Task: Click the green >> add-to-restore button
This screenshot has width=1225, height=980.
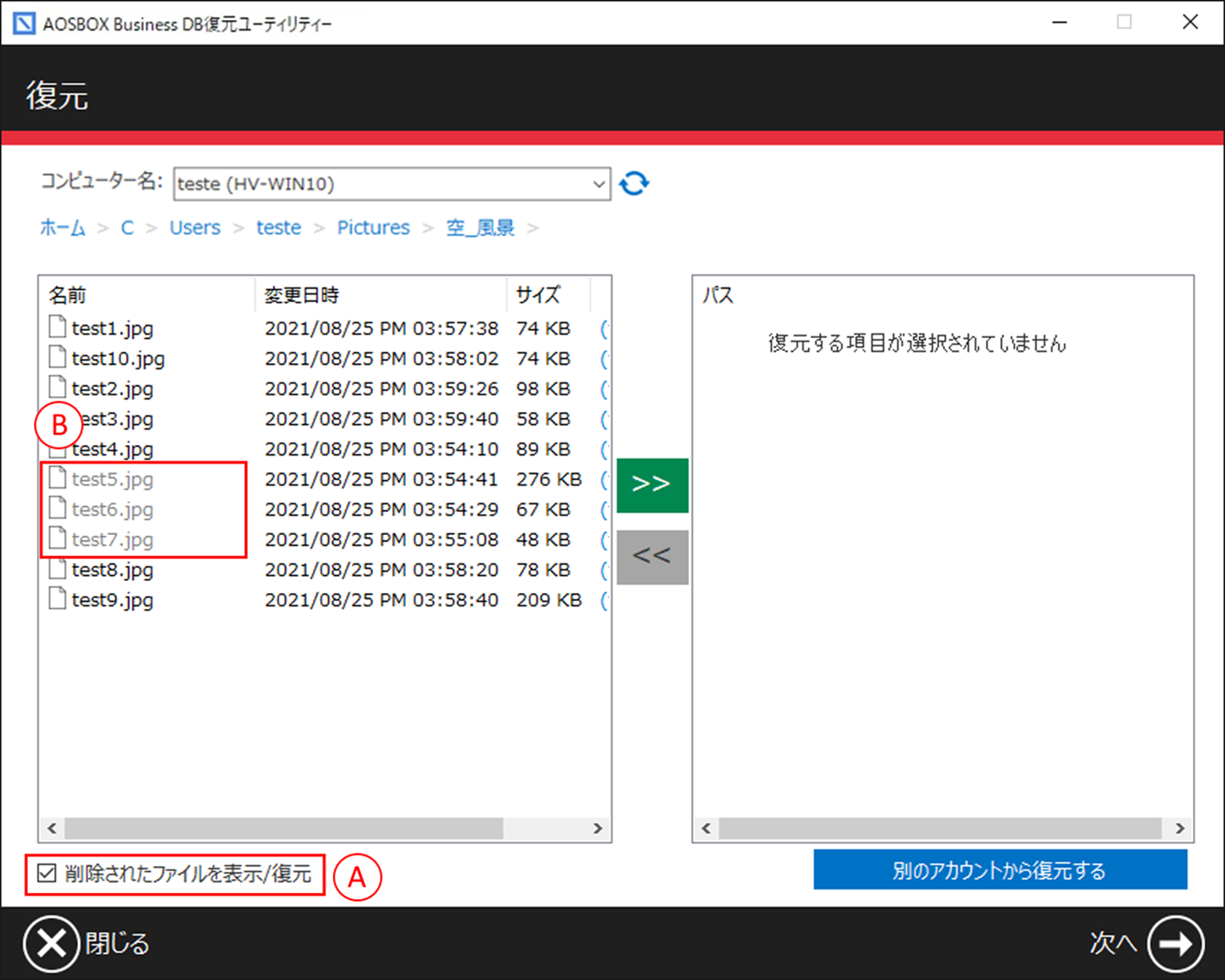Action: point(653,484)
